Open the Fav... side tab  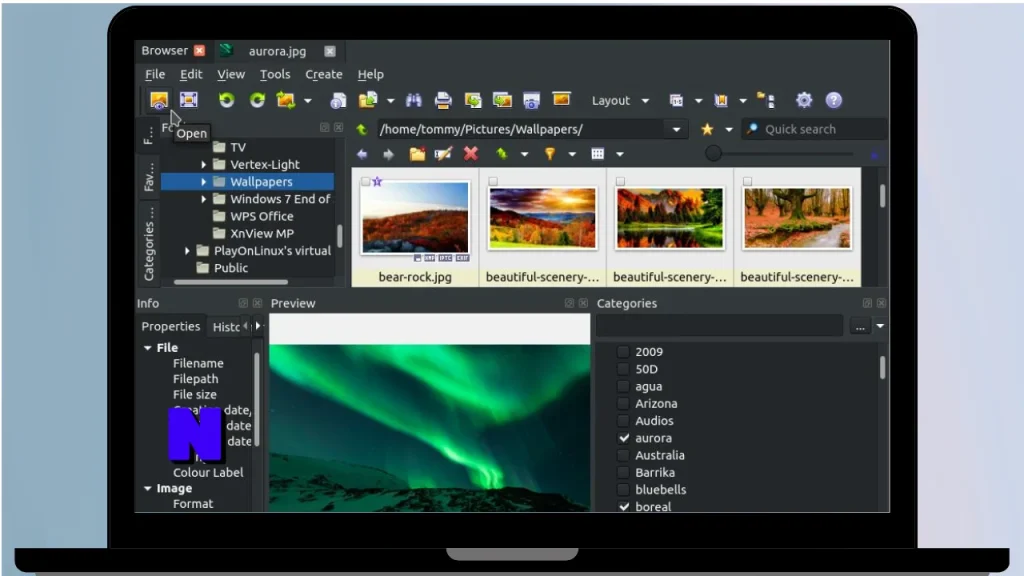click(149, 177)
